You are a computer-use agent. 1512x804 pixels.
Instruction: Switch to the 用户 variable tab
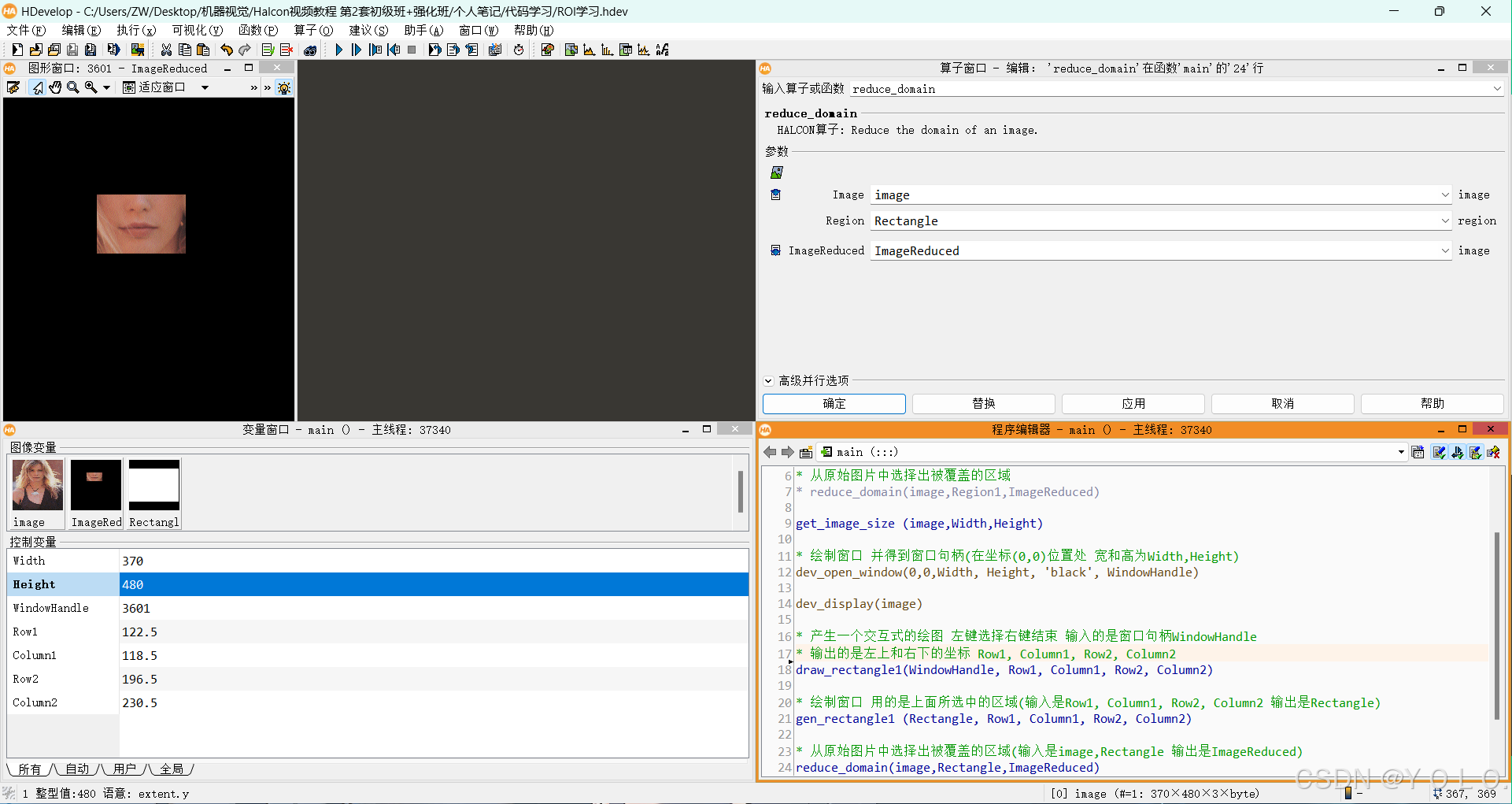124,769
